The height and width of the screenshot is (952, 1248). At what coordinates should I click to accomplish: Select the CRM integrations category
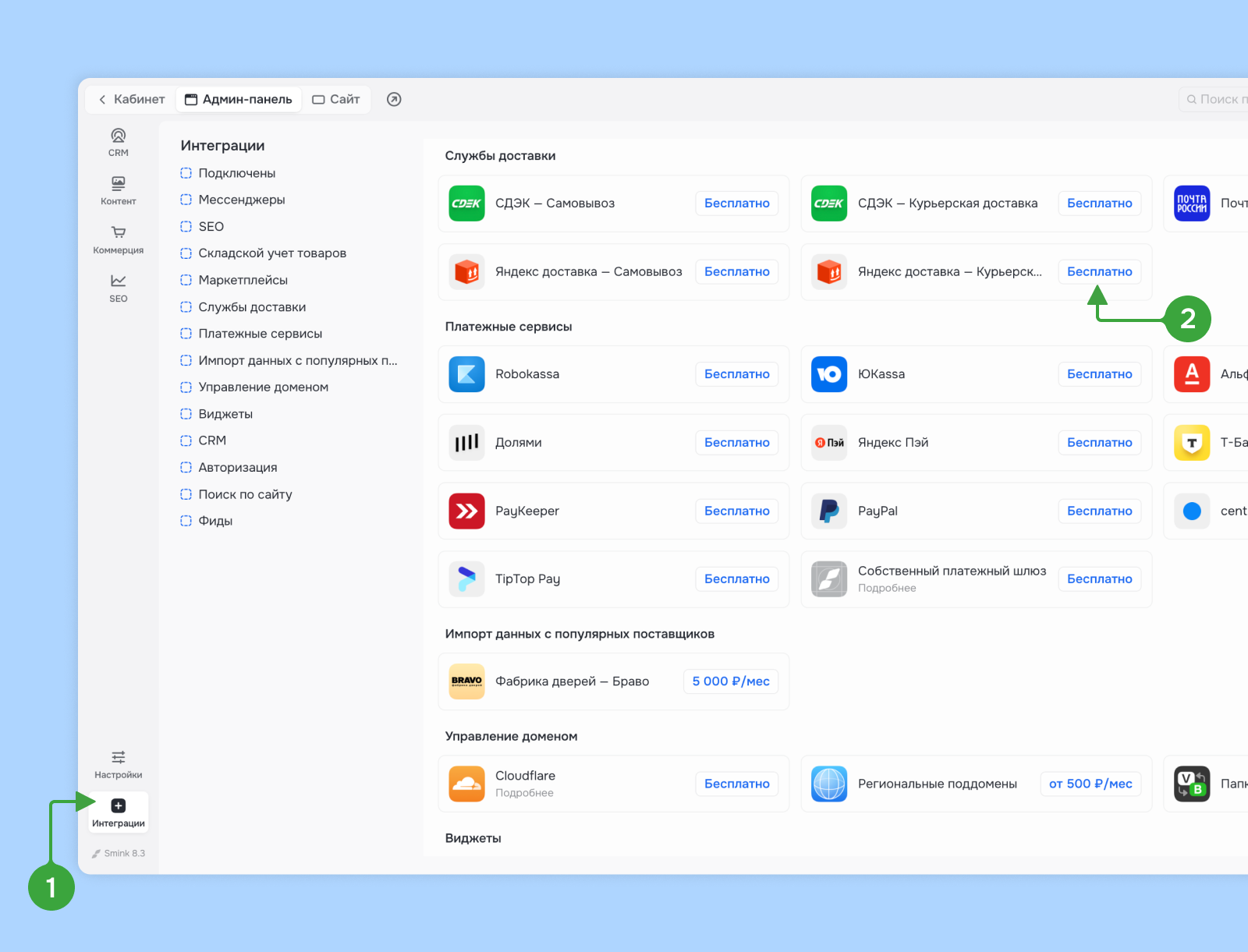point(204,441)
